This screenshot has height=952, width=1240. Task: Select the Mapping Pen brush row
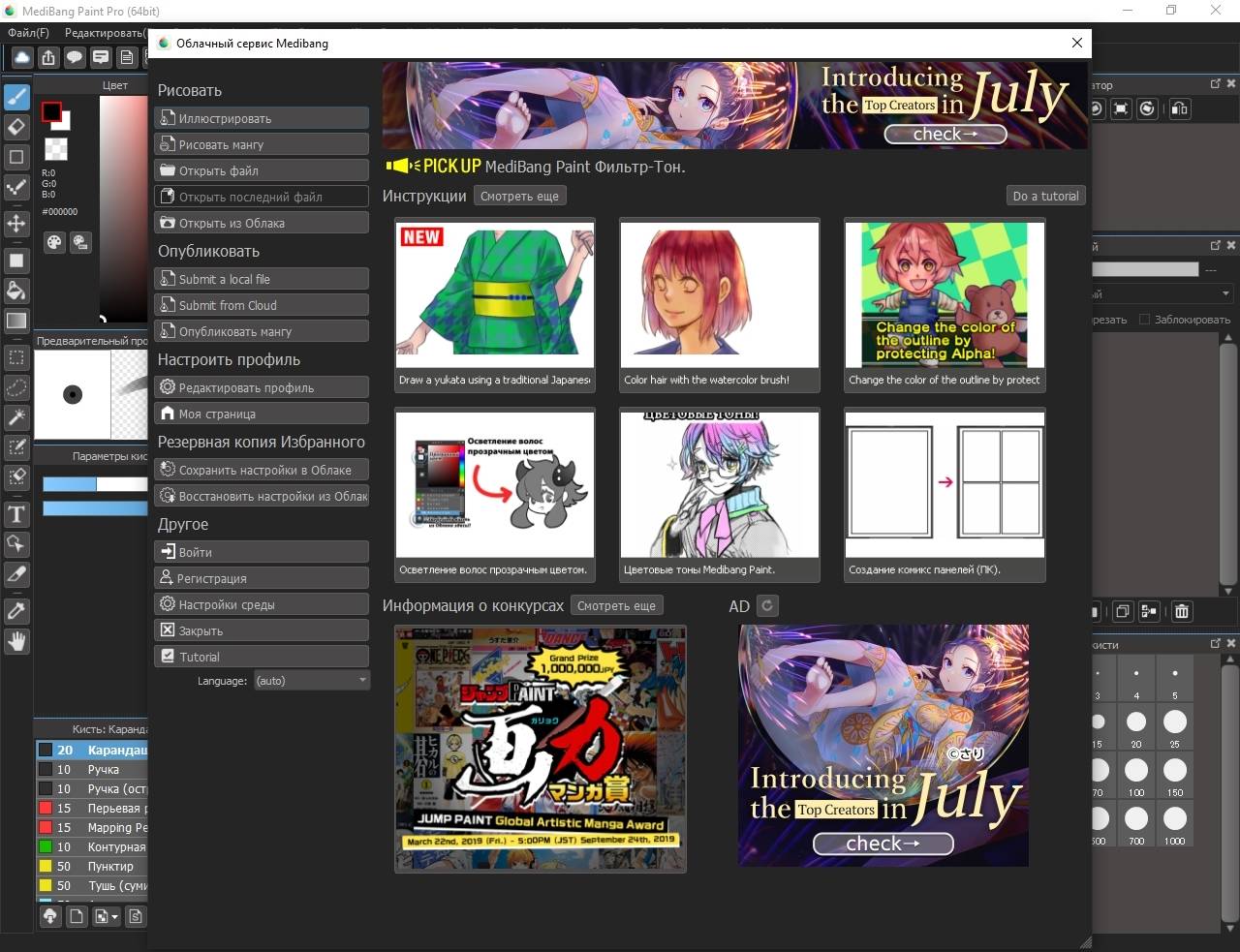click(x=92, y=827)
